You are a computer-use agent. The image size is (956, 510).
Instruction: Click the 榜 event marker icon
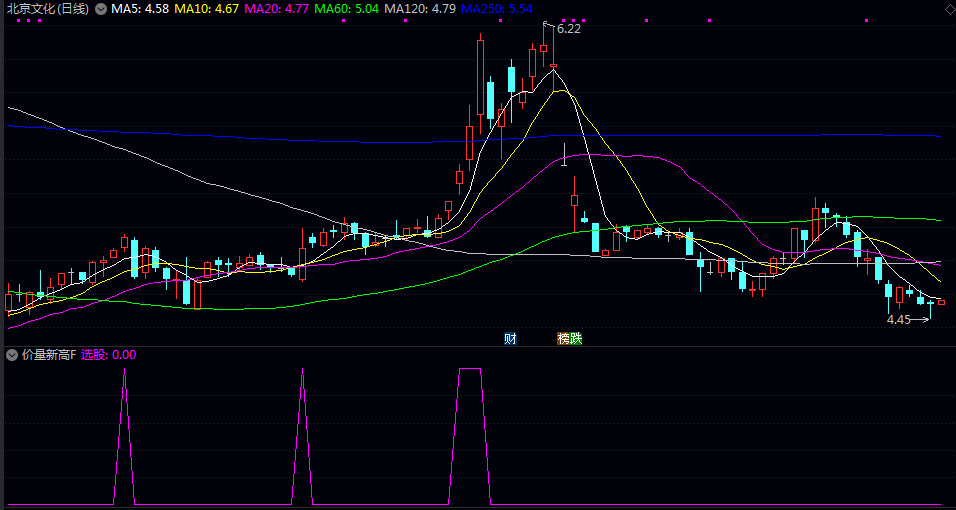click(563, 338)
